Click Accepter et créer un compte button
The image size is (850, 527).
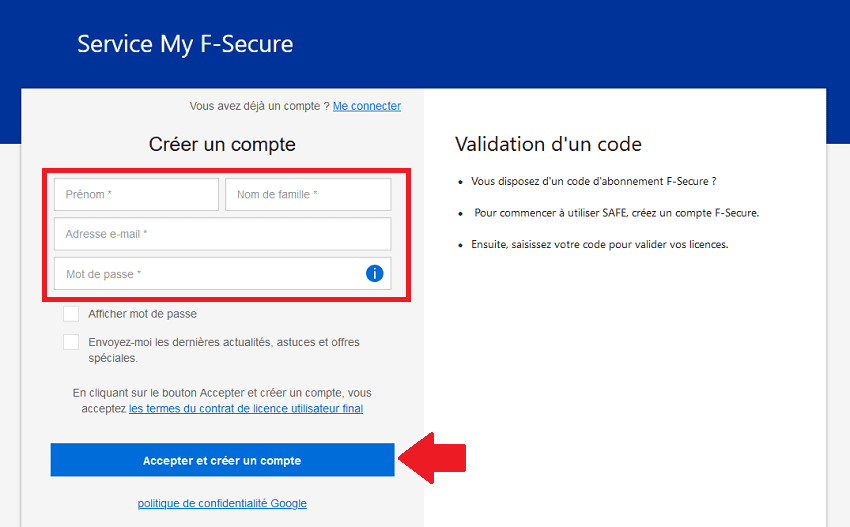tap(222, 460)
